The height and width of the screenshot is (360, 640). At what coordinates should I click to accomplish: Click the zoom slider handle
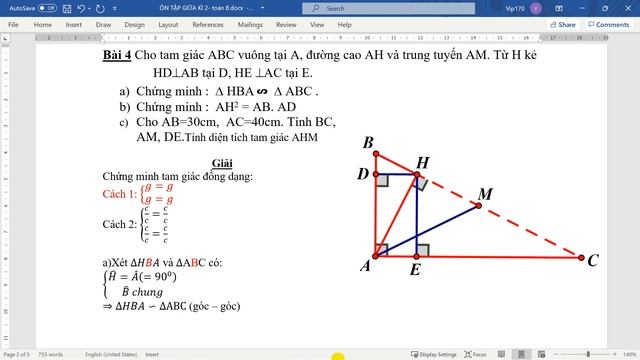588,354
